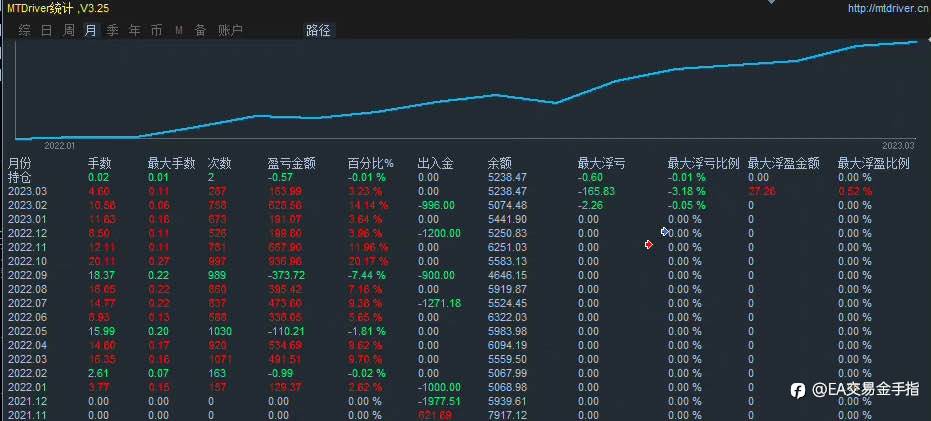The width and height of the screenshot is (931, 421).
Task: Select the 持仓 holdings row
Action: click(466, 177)
